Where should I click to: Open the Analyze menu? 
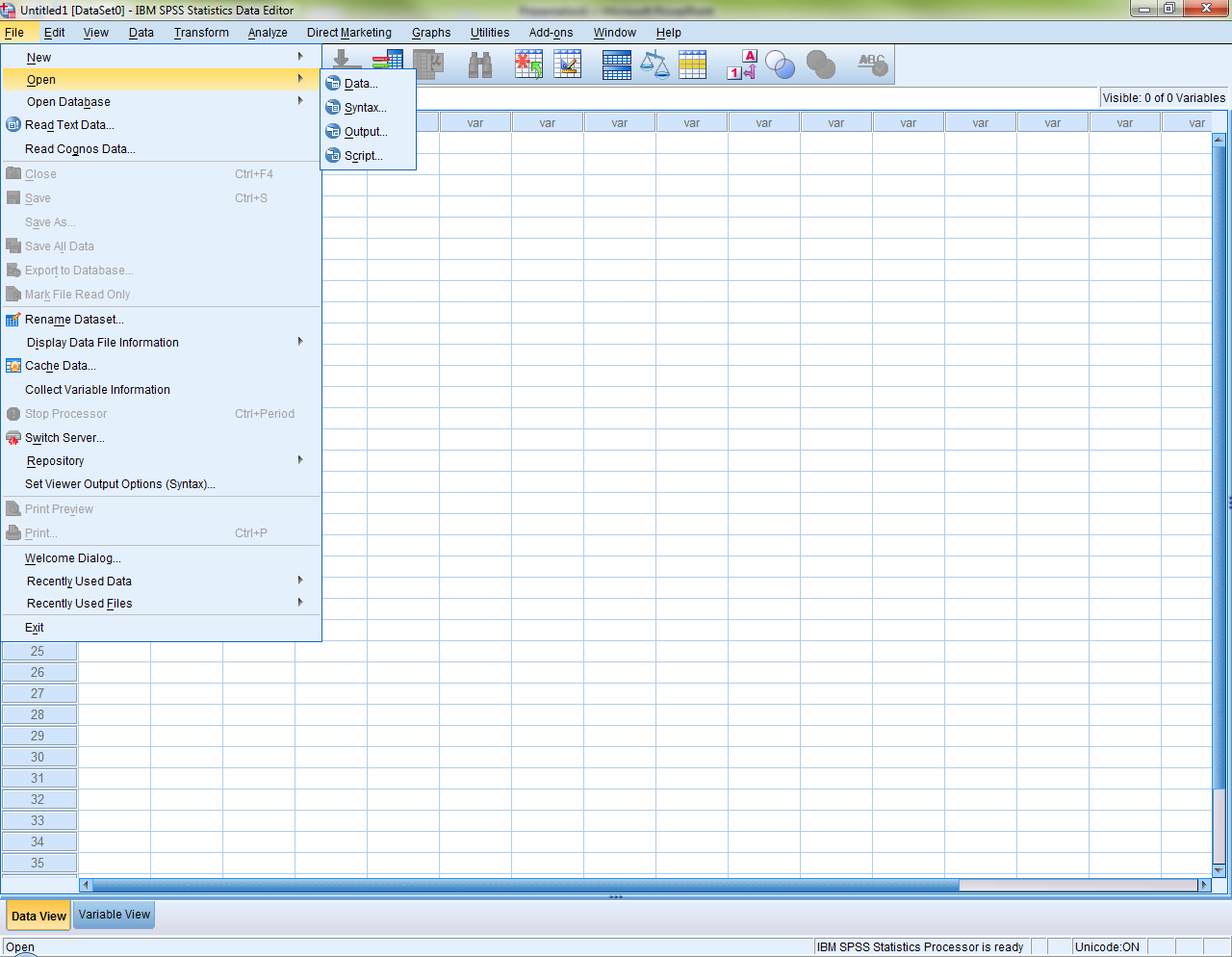pyautogui.click(x=268, y=33)
